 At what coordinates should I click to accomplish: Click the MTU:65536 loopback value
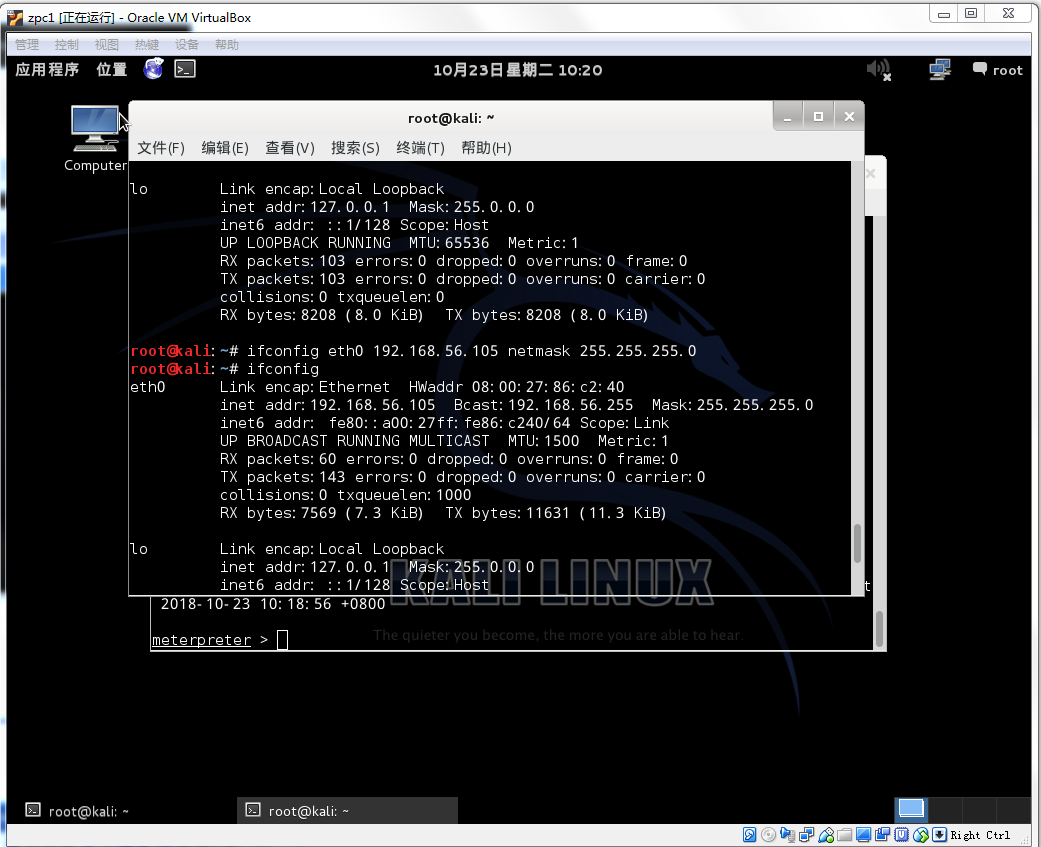pyautogui.click(x=449, y=242)
